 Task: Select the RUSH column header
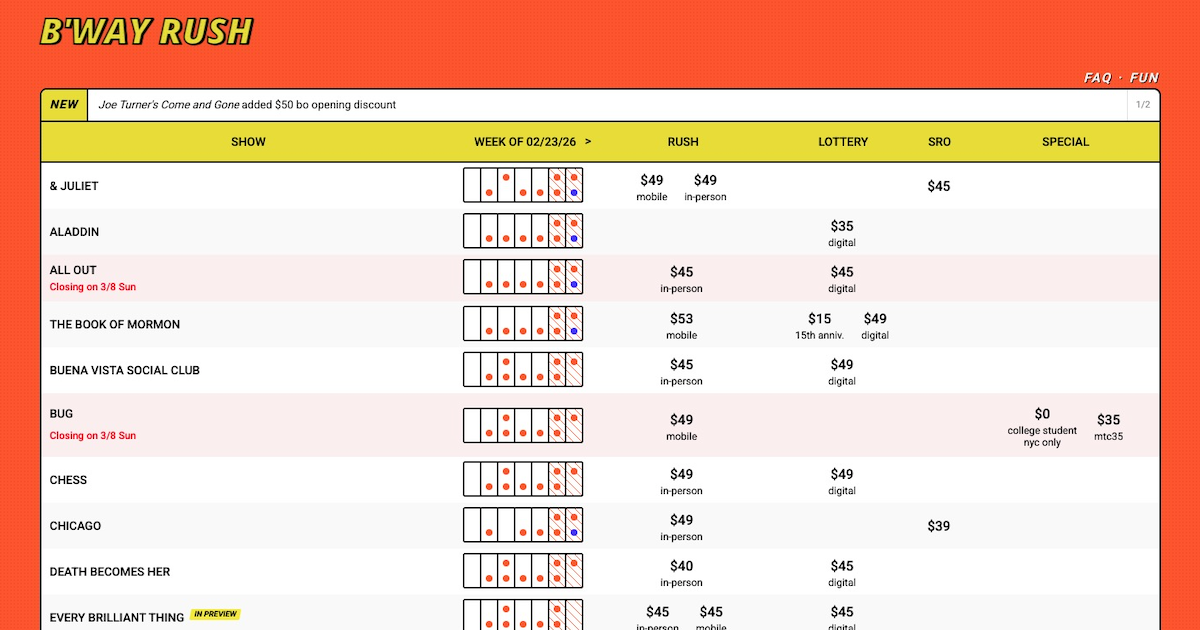tap(683, 142)
